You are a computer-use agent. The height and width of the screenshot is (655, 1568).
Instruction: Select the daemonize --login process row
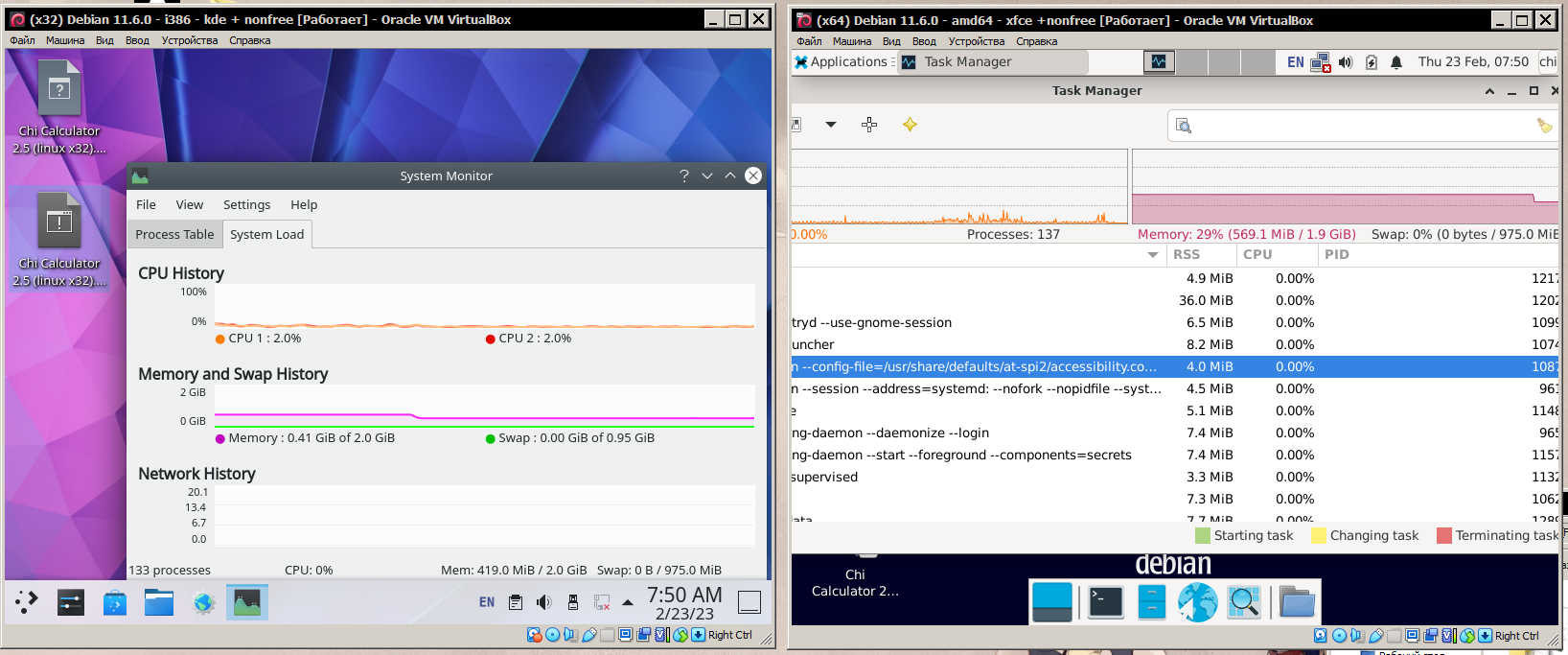[1175, 433]
